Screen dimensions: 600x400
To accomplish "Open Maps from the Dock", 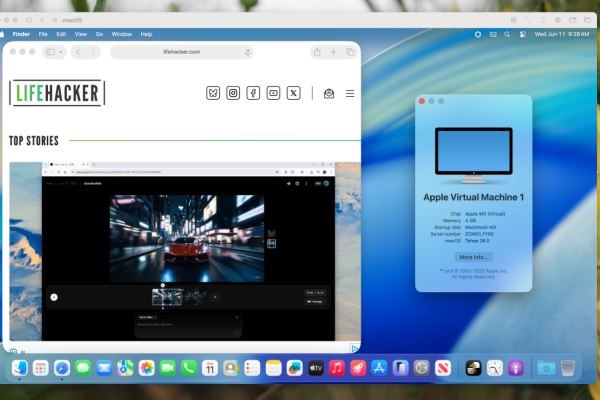I will click(125, 368).
